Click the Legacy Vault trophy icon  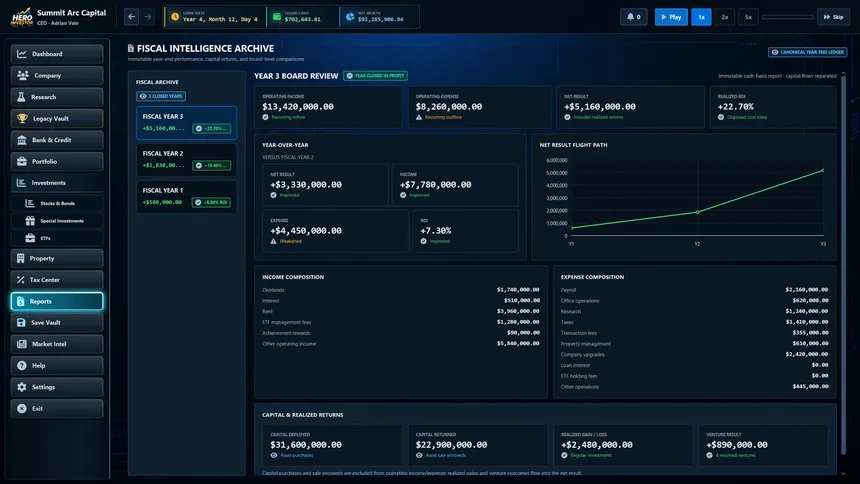pyautogui.click(x=22, y=118)
